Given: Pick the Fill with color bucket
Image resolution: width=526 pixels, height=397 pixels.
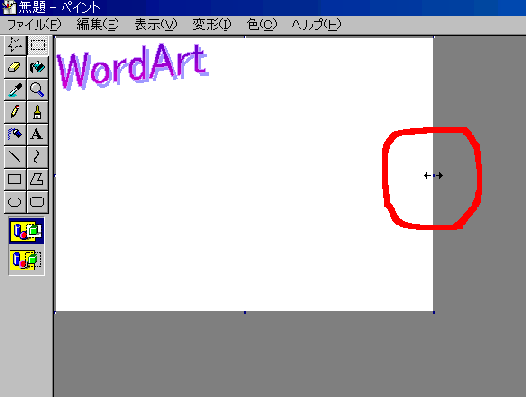Looking at the screenshot, I should tap(37, 67).
